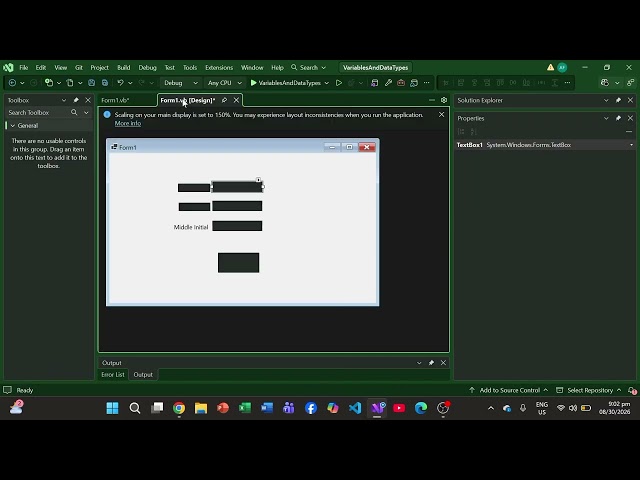Pin the Properties panel
The image size is (640, 480).
[618, 118]
